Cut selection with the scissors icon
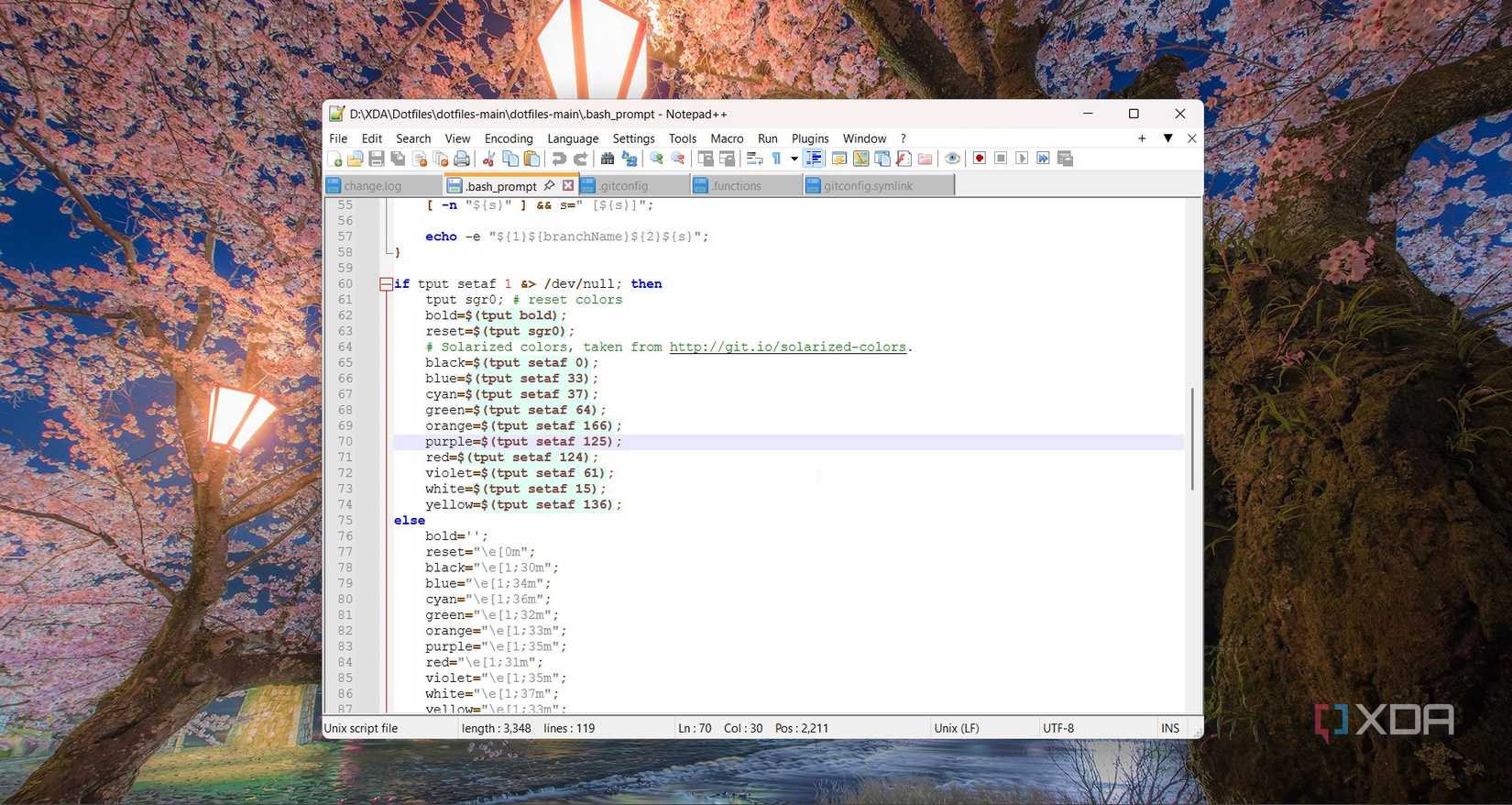The width and height of the screenshot is (1512, 805). point(488,159)
